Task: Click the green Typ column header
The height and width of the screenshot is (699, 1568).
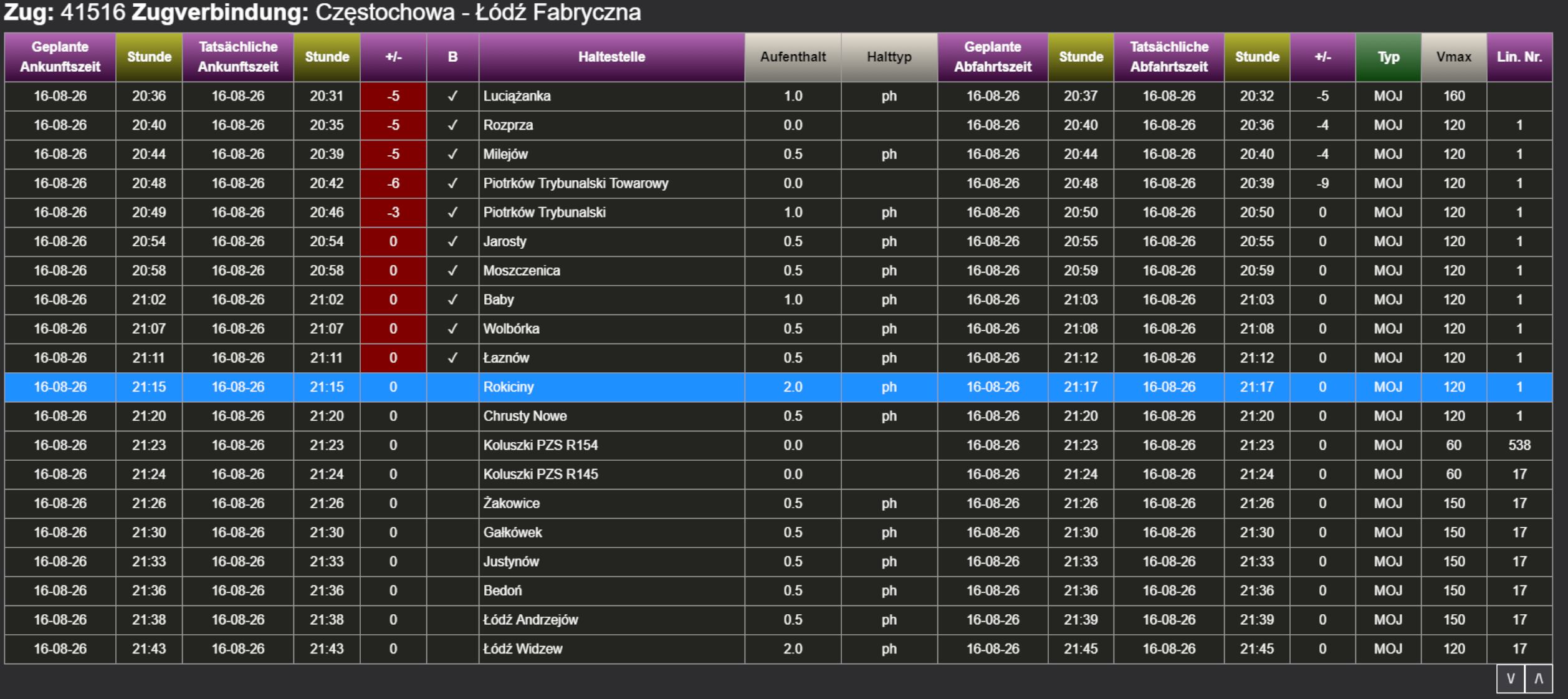Action: [x=1388, y=57]
